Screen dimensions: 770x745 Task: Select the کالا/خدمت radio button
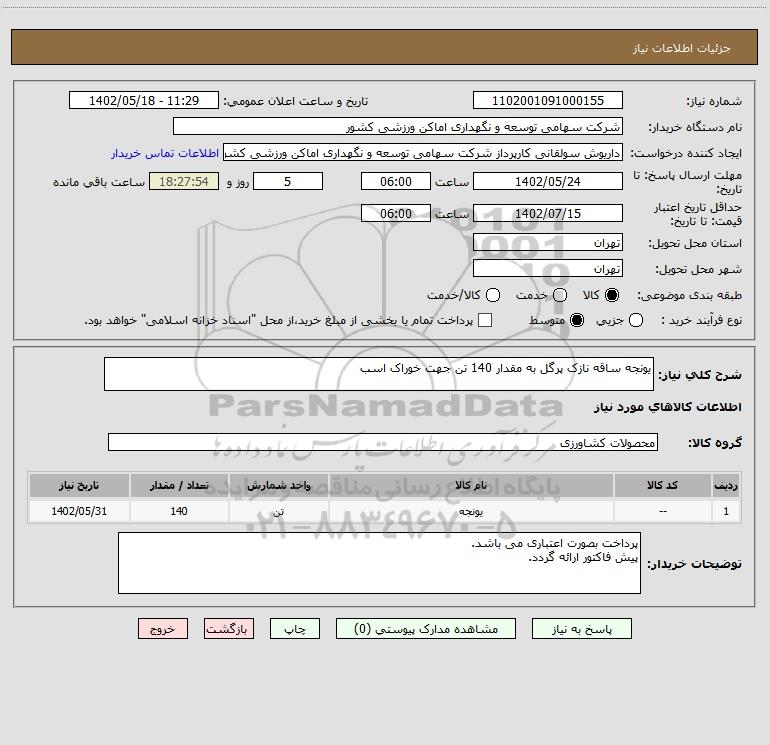[493, 295]
